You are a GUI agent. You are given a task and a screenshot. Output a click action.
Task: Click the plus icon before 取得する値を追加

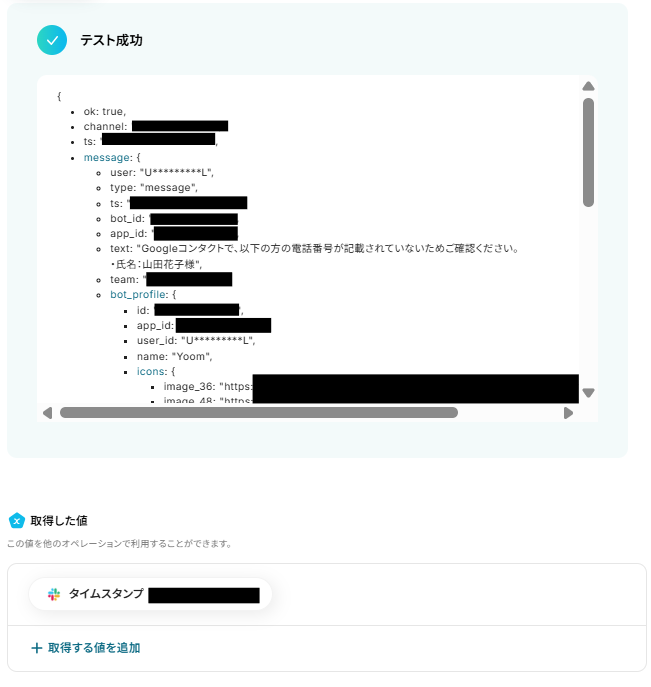pyautogui.click(x=37, y=648)
